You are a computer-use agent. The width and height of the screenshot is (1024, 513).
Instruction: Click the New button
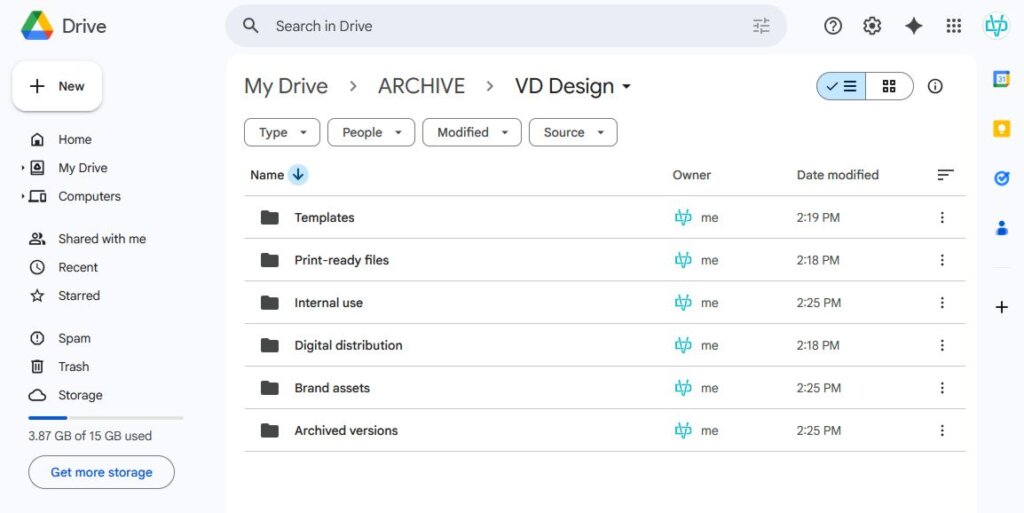point(57,86)
